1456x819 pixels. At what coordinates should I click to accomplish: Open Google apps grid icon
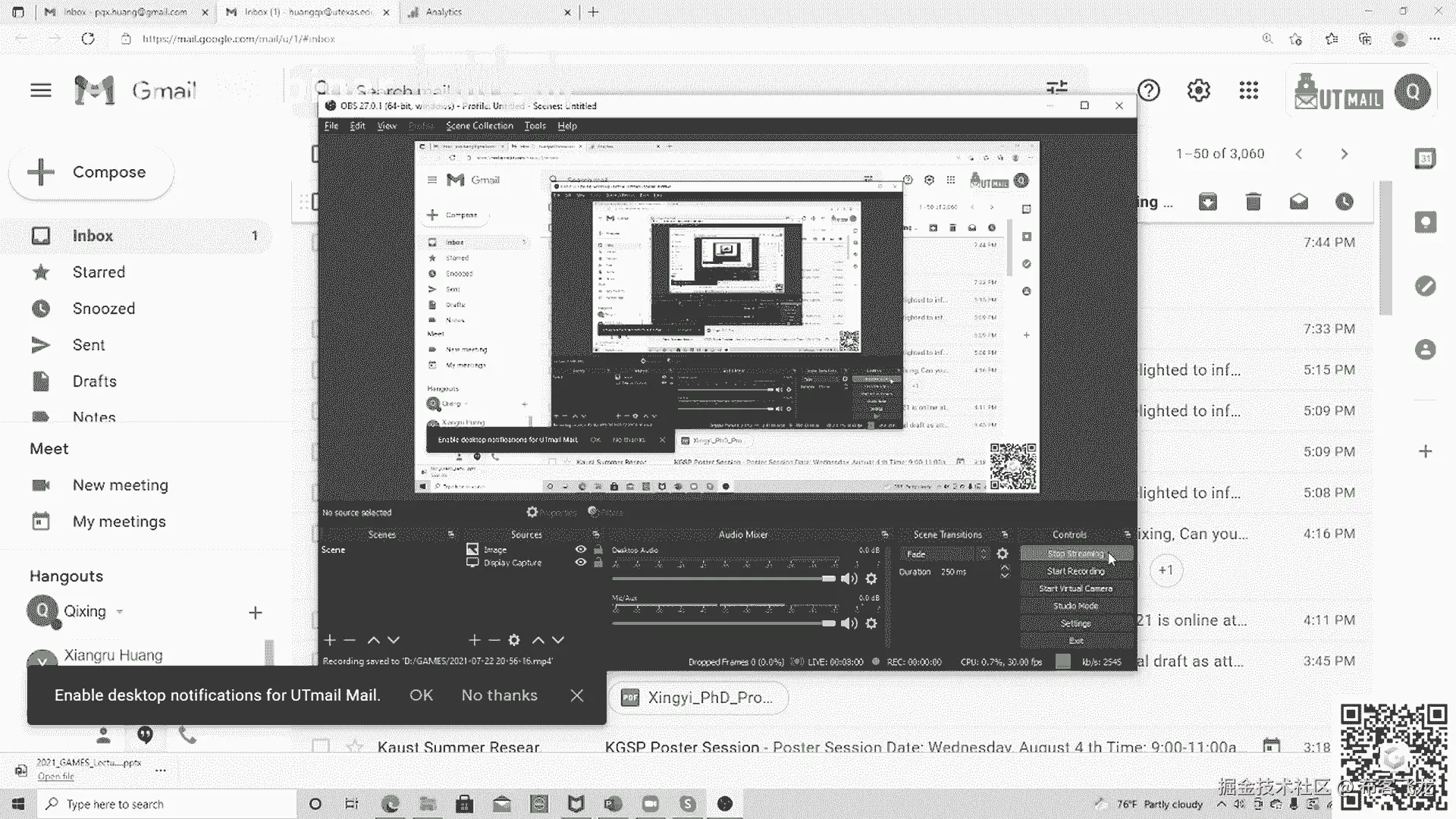(x=1248, y=91)
